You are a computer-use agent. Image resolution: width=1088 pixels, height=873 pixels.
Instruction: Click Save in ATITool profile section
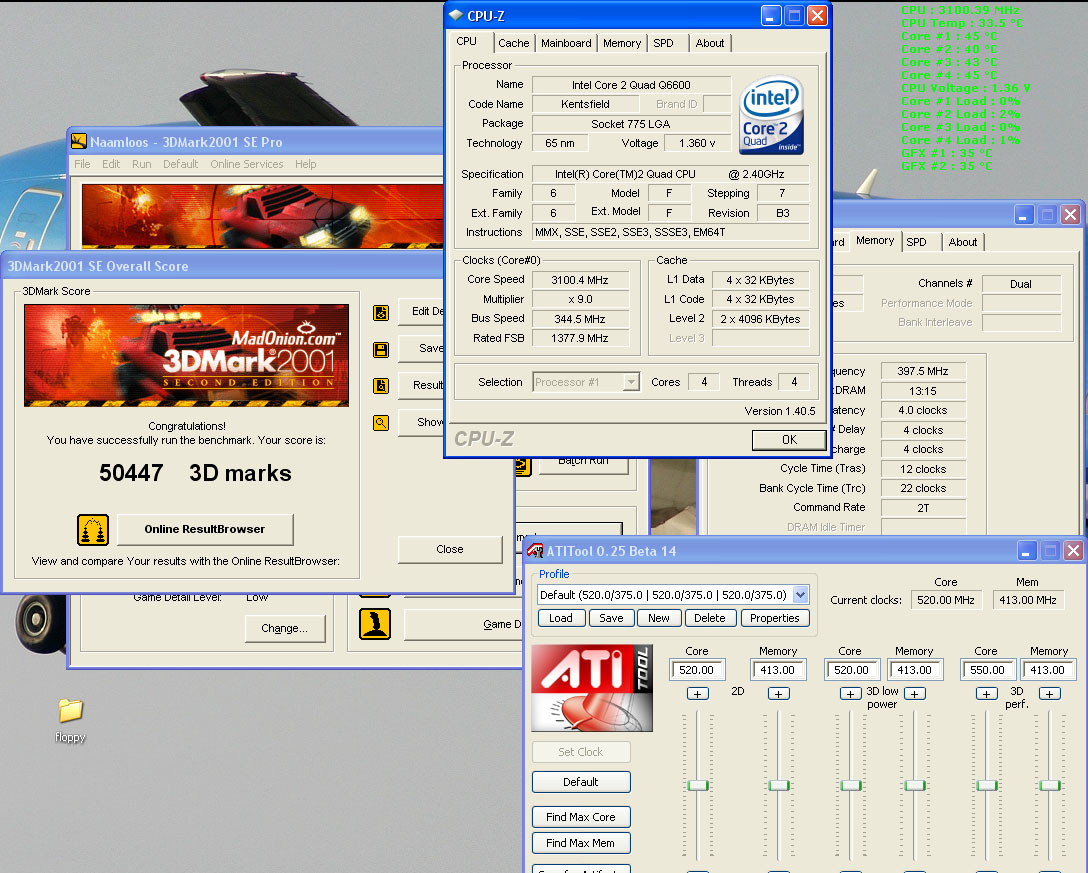coord(611,618)
